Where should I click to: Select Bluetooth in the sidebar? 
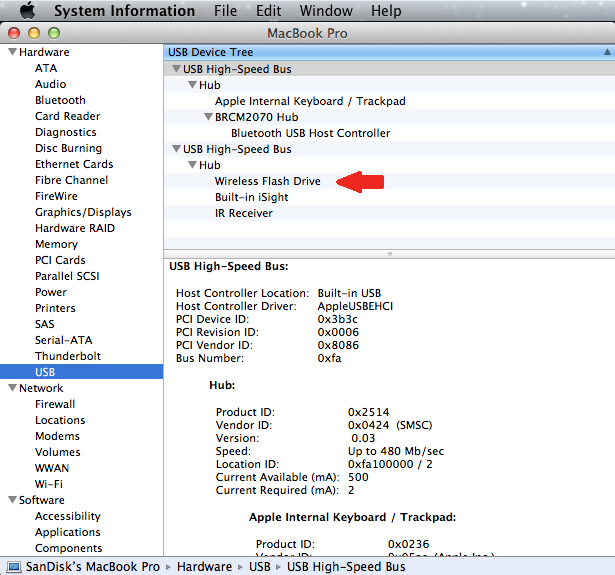point(60,100)
